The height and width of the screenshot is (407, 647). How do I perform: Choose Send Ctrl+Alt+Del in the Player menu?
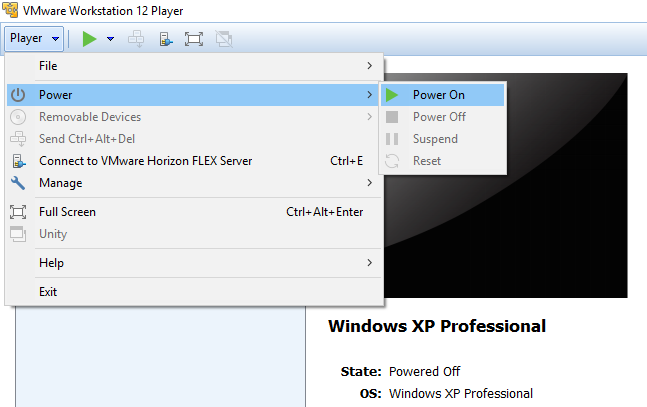(192, 139)
